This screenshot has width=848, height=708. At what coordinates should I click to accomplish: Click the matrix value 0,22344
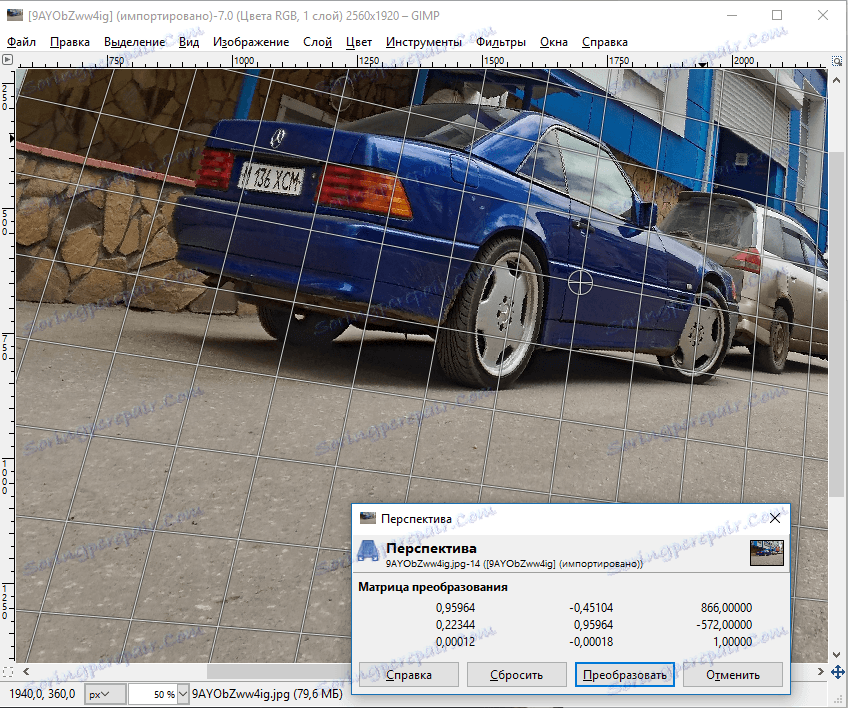pyautogui.click(x=455, y=625)
